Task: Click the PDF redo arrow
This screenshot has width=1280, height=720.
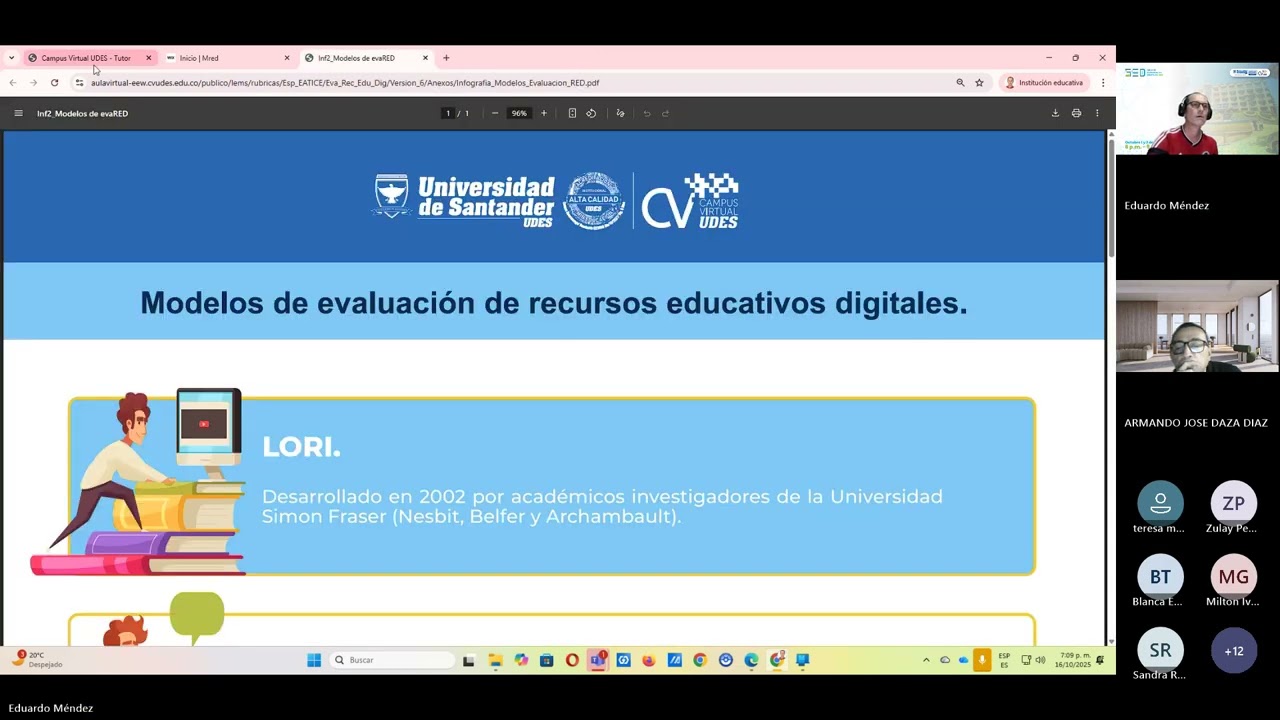Action: [665, 113]
